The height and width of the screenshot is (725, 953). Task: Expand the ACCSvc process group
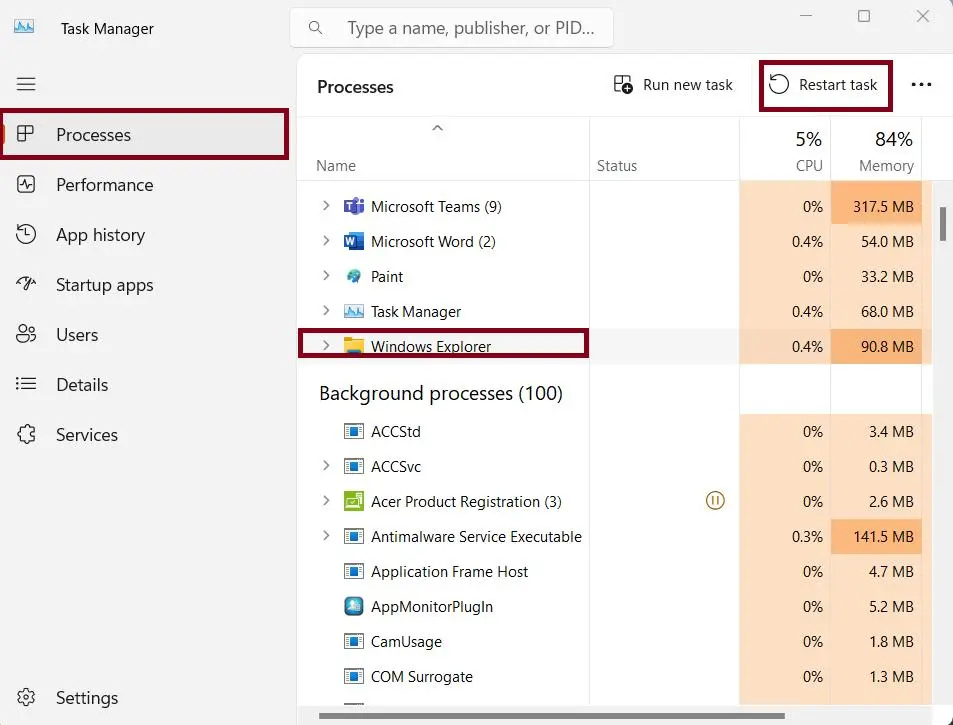[x=326, y=466]
